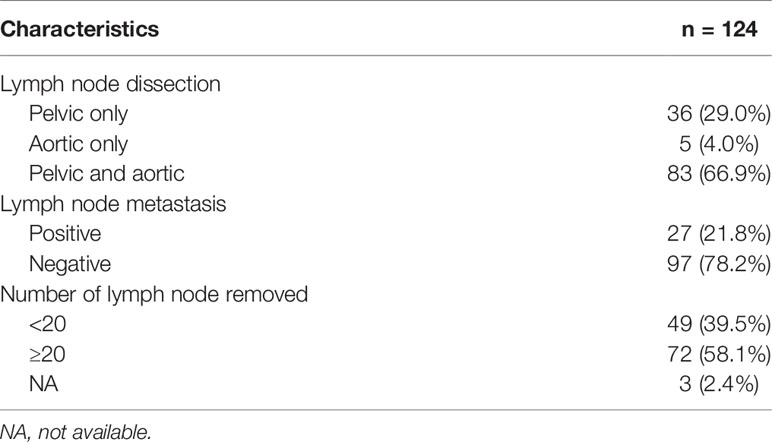Click the 27 (21.8%) value
The height and width of the screenshot is (442, 772).
pos(719,233)
